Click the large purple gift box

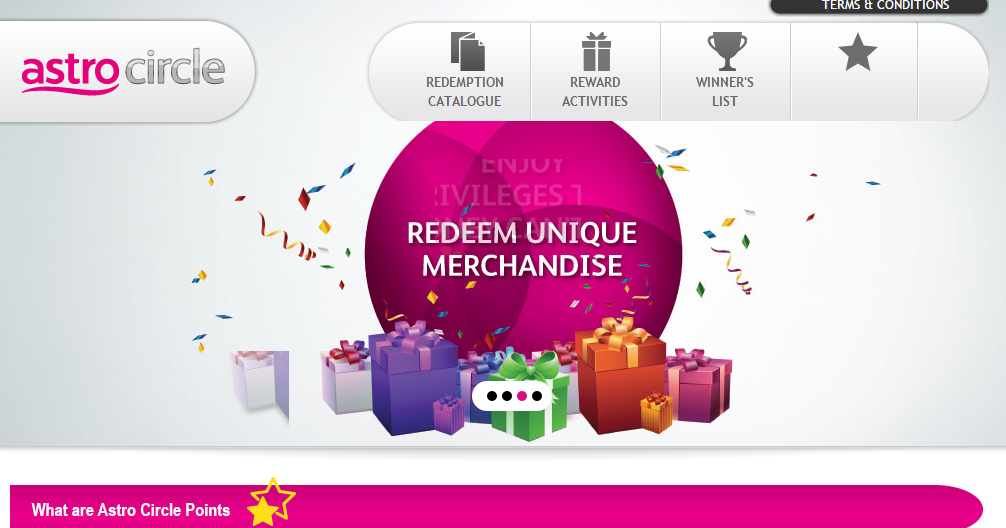[413, 377]
